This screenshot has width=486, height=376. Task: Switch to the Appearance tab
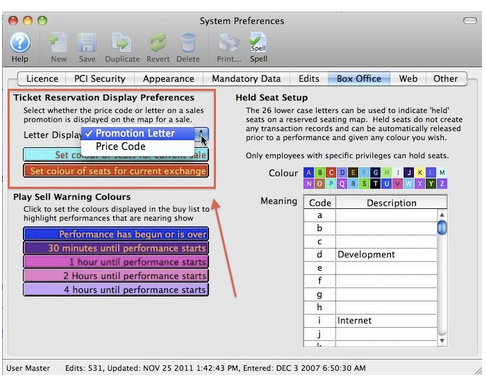tap(168, 79)
